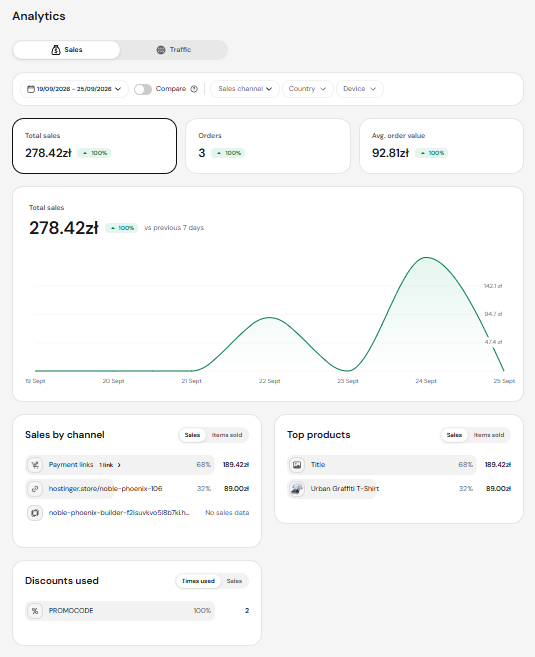Select the Orders metric card
535x657 pixels.
(268, 146)
